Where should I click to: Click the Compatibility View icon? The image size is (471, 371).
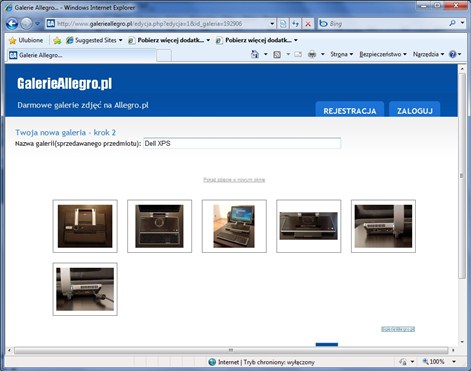283,24
